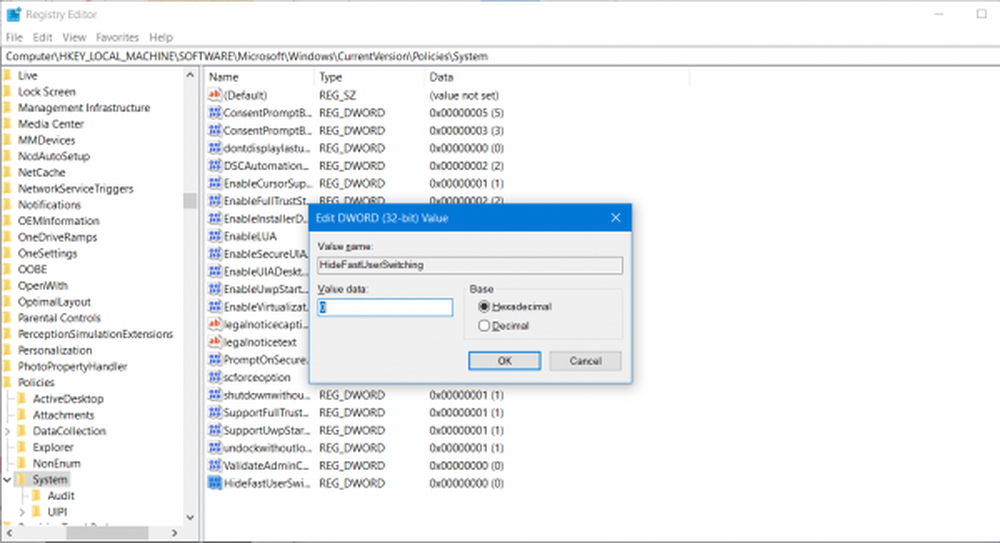This screenshot has height=543, width=1000.
Task: Click the Personalization key folder icon
Action: (x=9, y=351)
